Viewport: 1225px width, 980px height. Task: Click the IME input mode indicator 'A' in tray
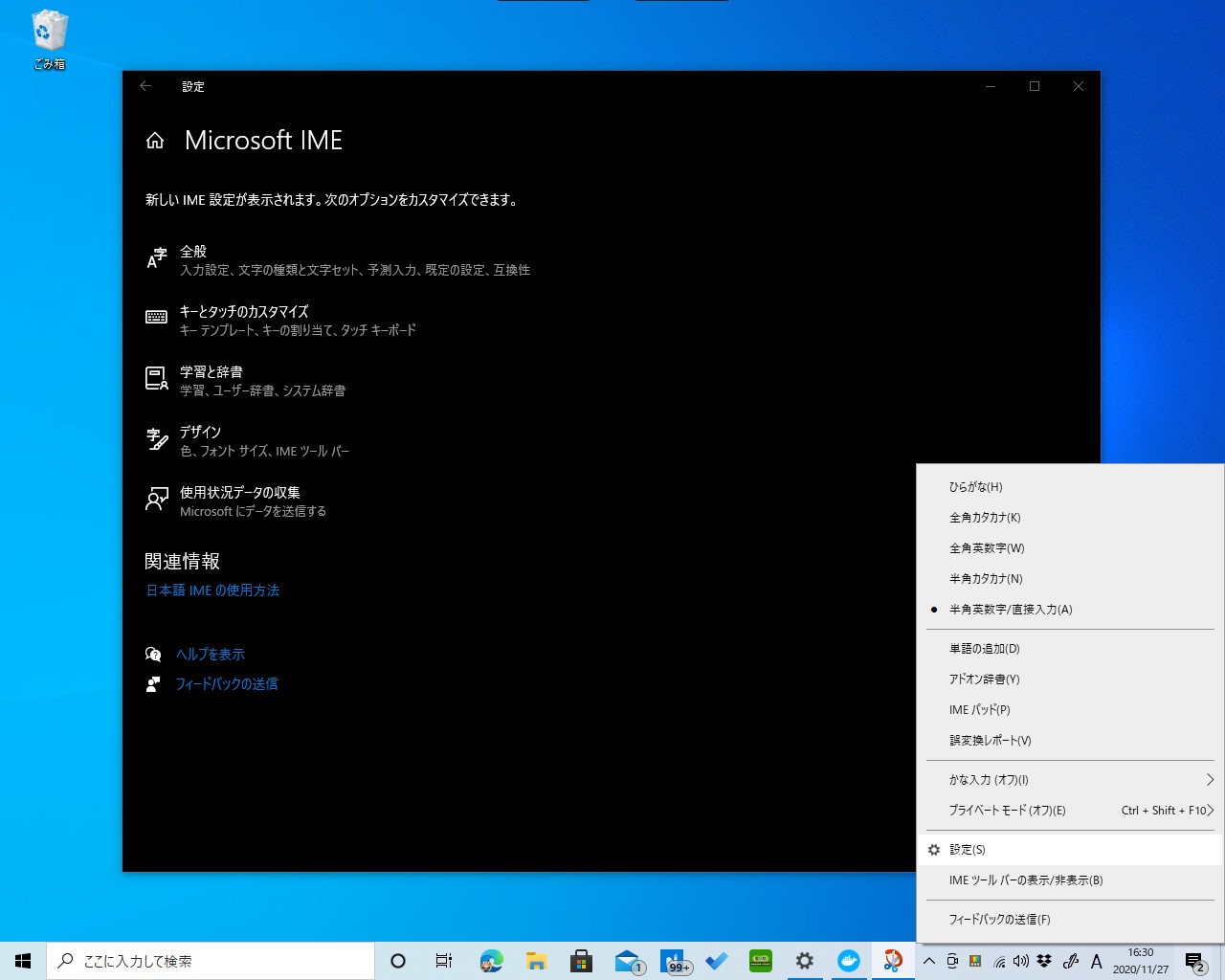click(1096, 960)
